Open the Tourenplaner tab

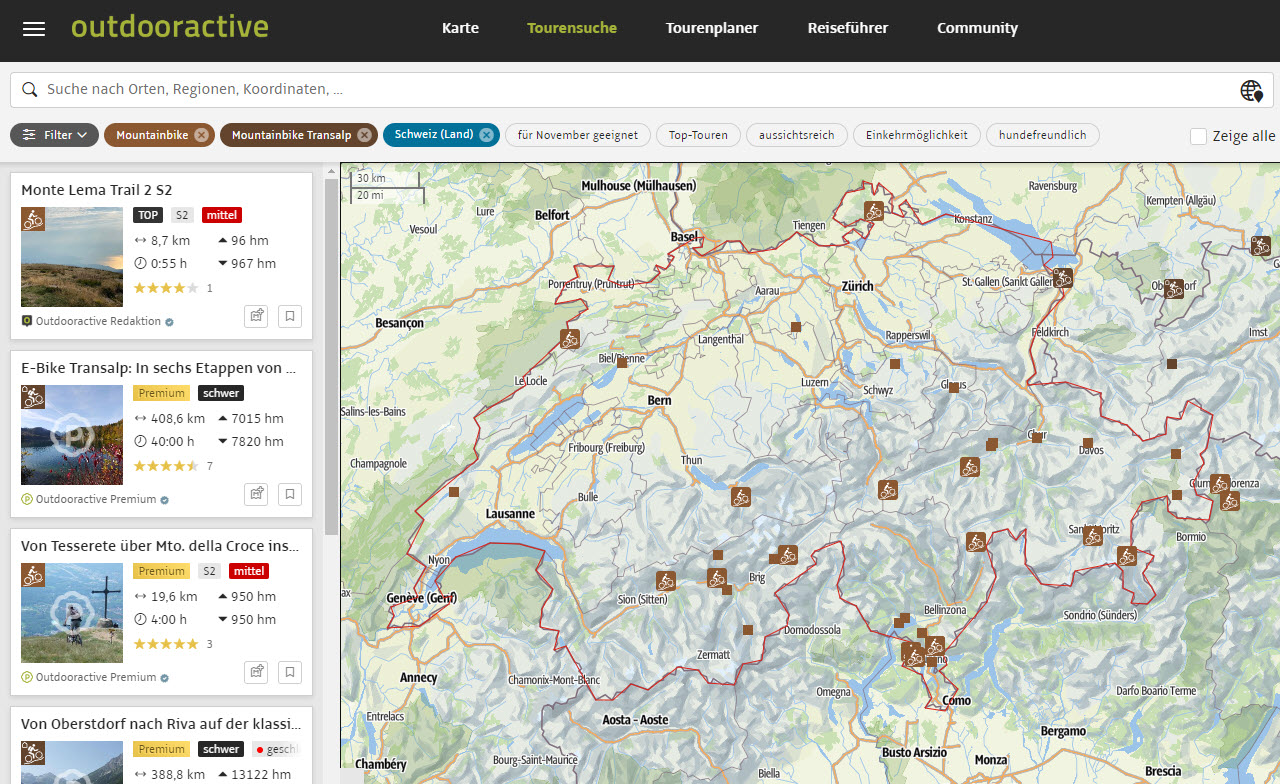[x=712, y=28]
